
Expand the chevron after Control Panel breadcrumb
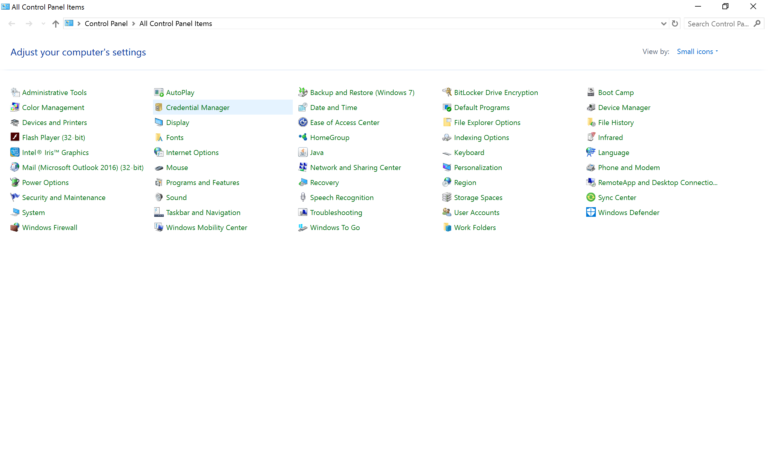133,24
